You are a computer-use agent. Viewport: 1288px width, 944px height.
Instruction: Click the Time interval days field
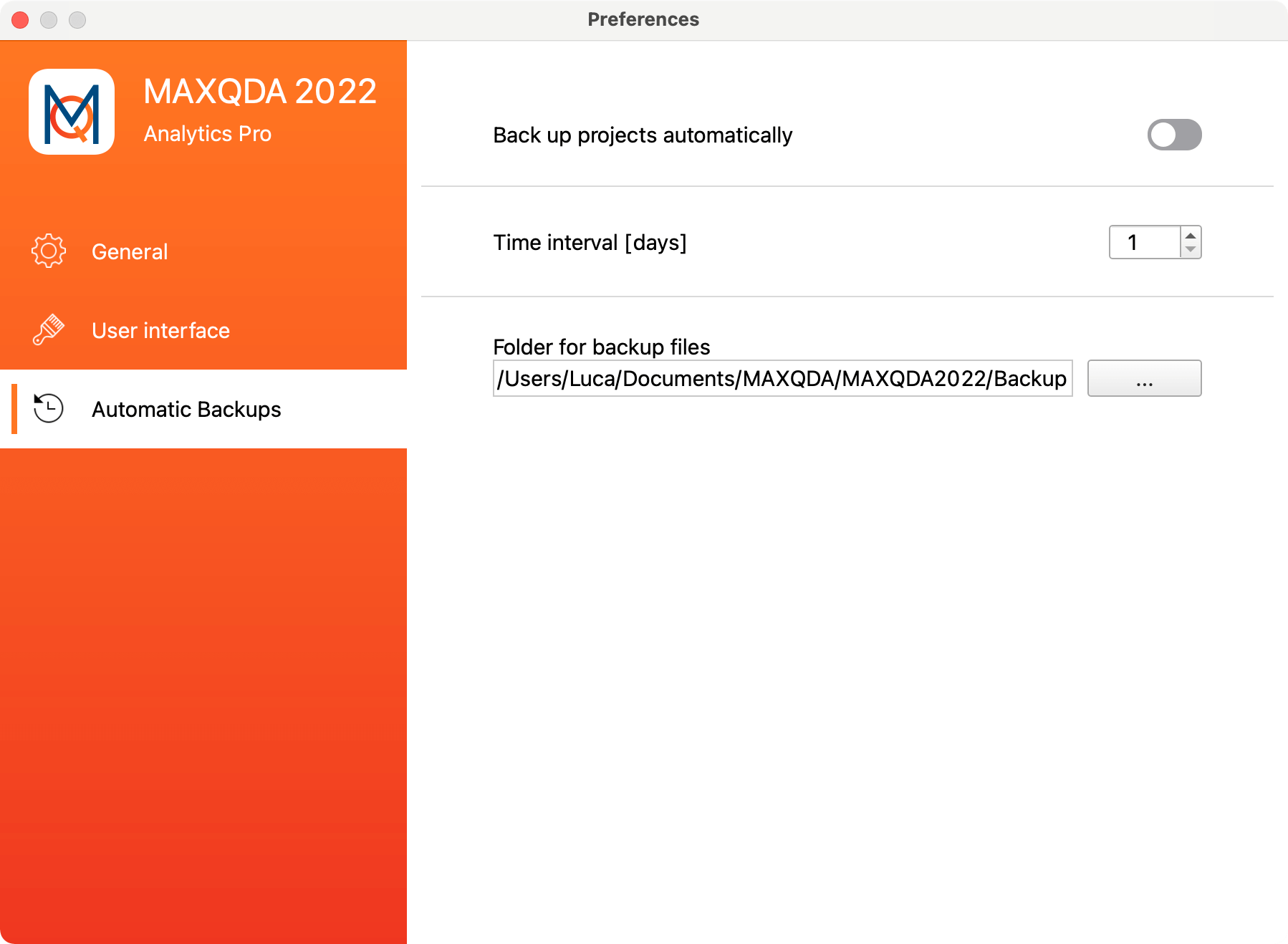pos(1145,242)
